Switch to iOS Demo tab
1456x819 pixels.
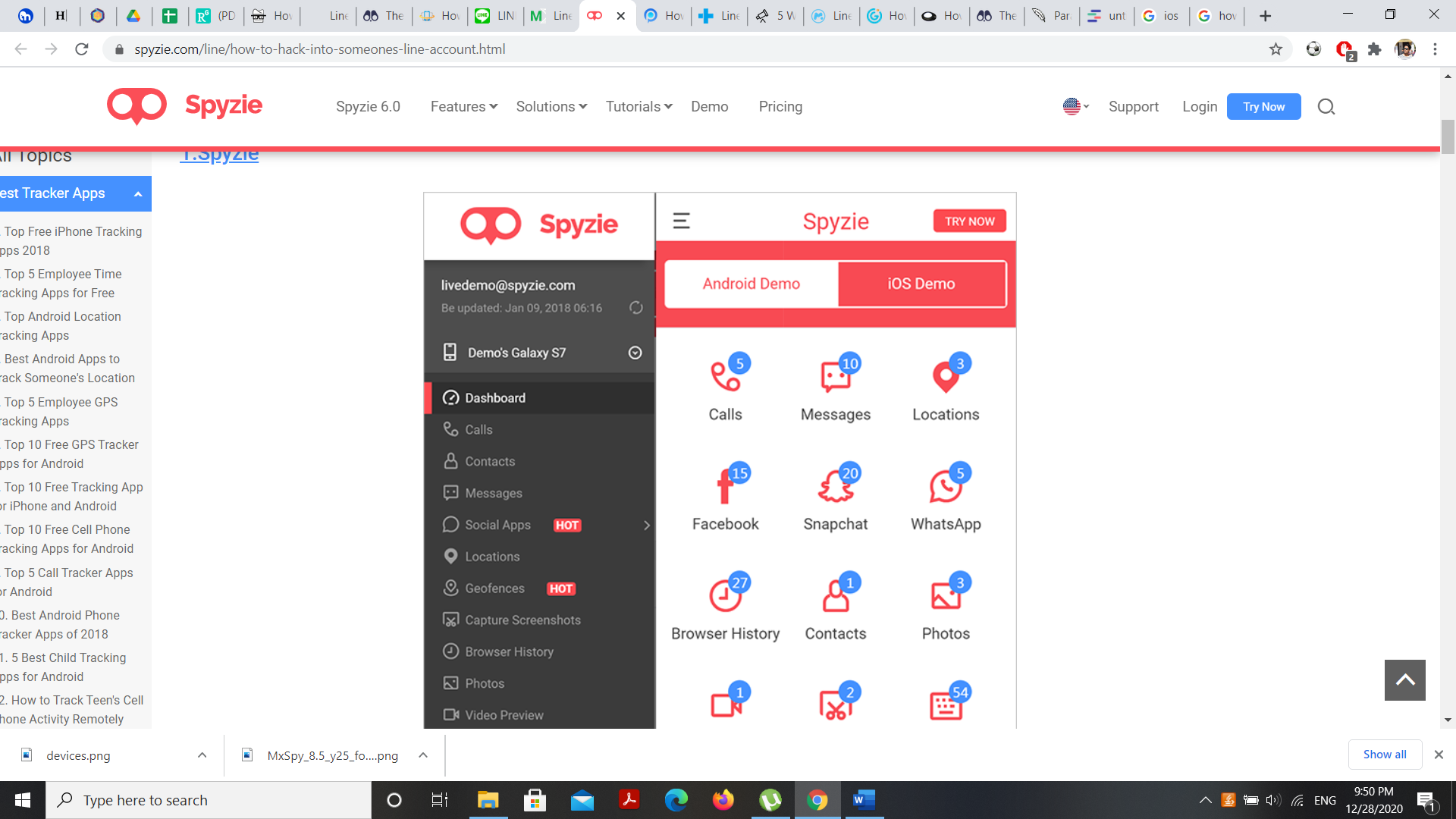(x=922, y=283)
